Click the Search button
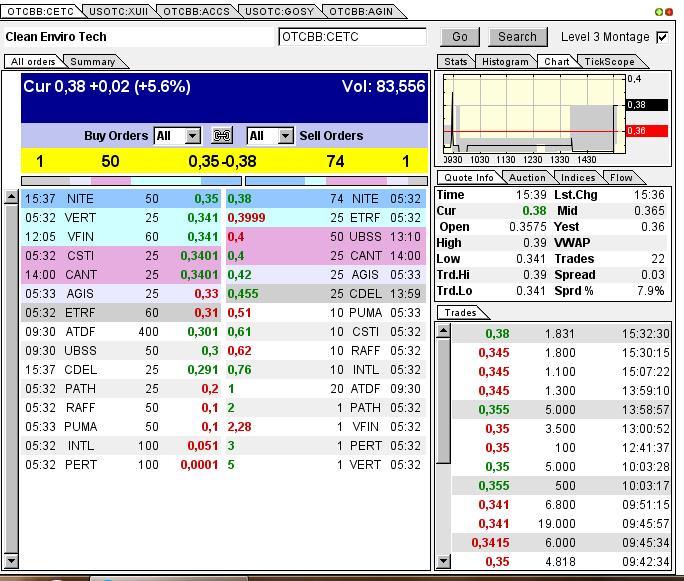This screenshot has height=581, width=684. click(517, 37)
